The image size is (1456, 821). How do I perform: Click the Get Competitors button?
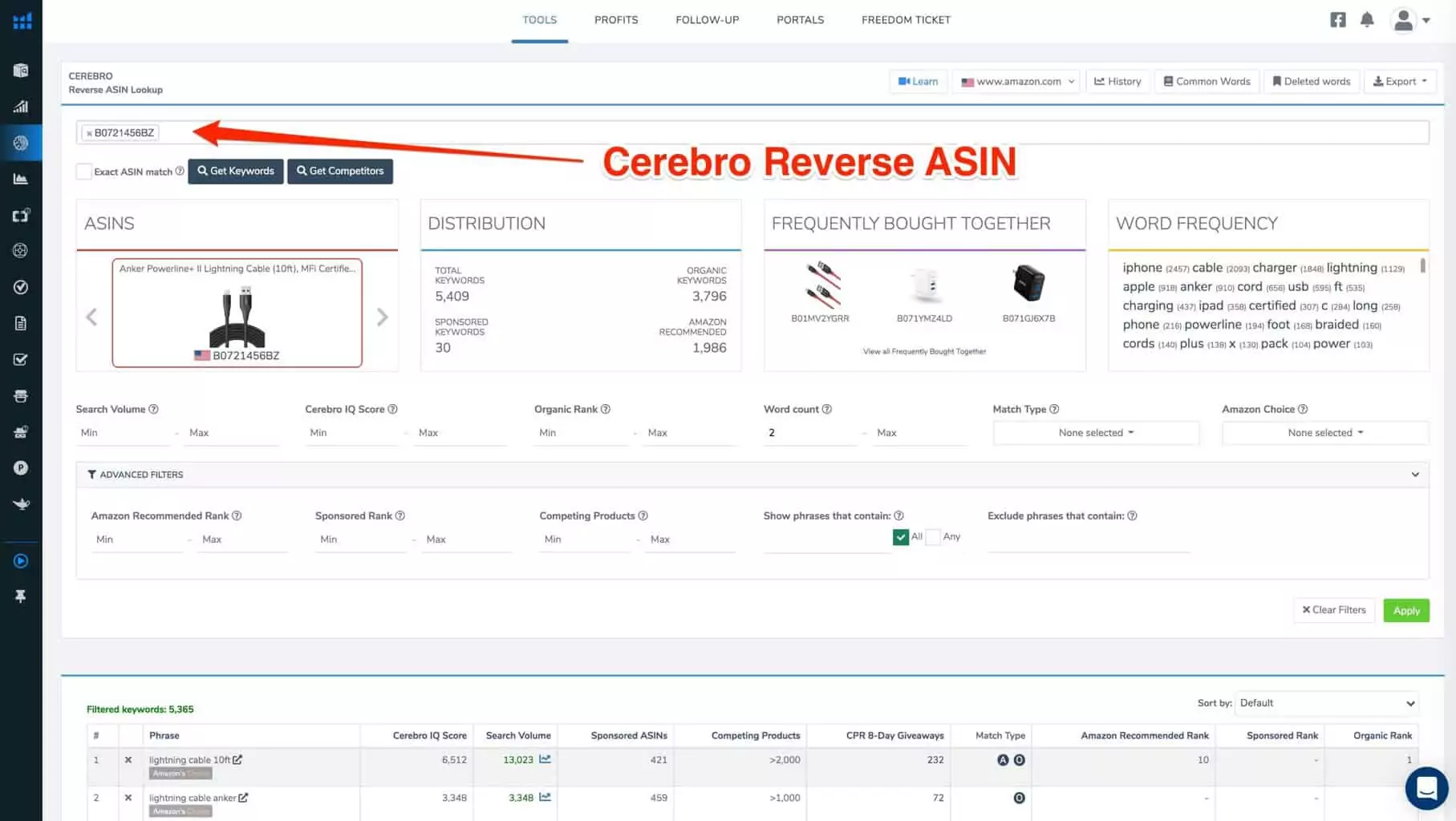[x=340, y=171]
